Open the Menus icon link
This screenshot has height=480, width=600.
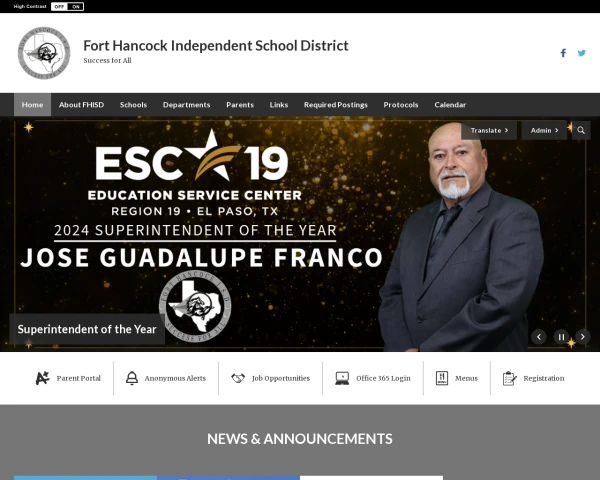[x=442, y=378]
